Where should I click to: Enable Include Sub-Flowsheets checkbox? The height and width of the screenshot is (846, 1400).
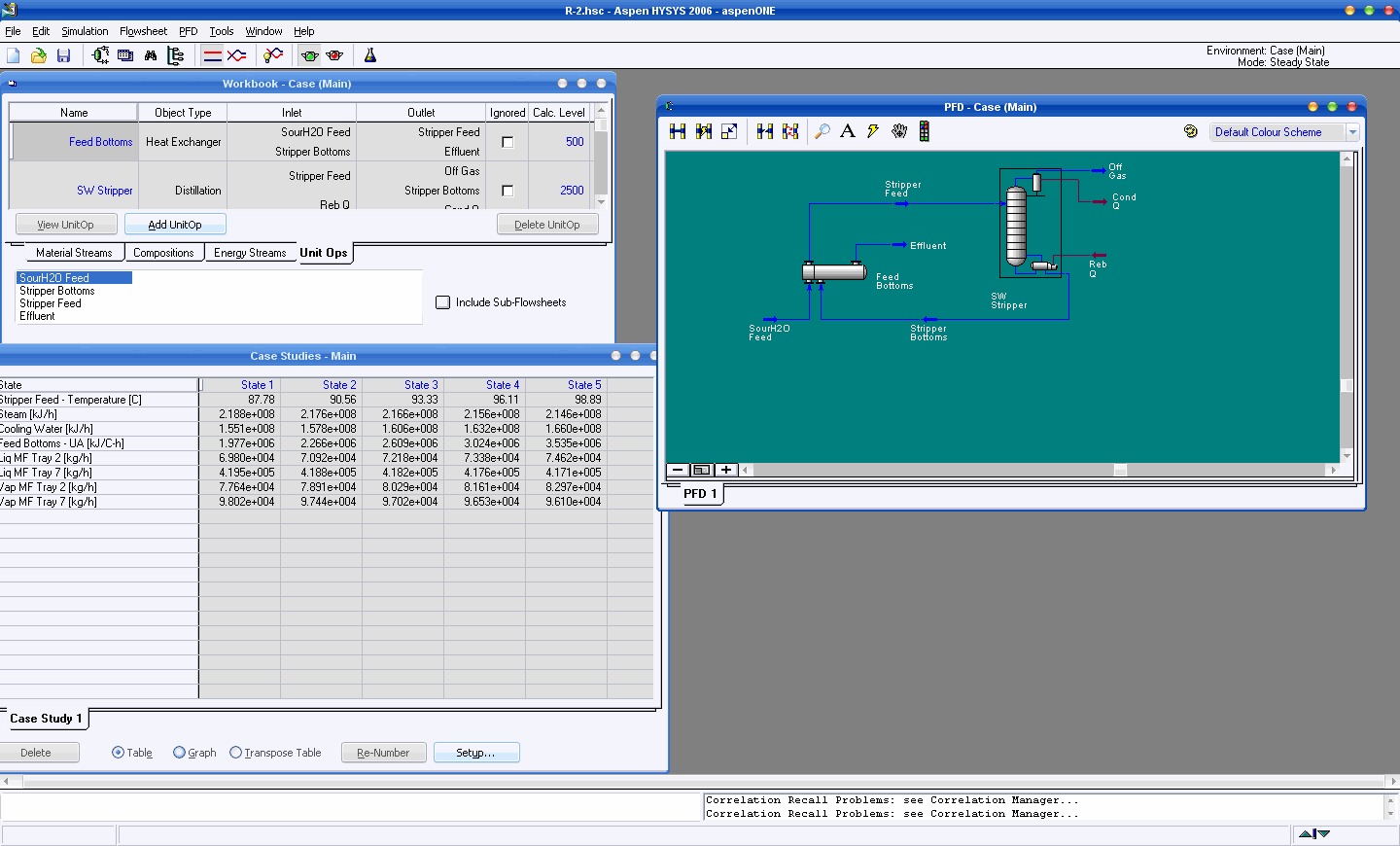coord(443,302)
